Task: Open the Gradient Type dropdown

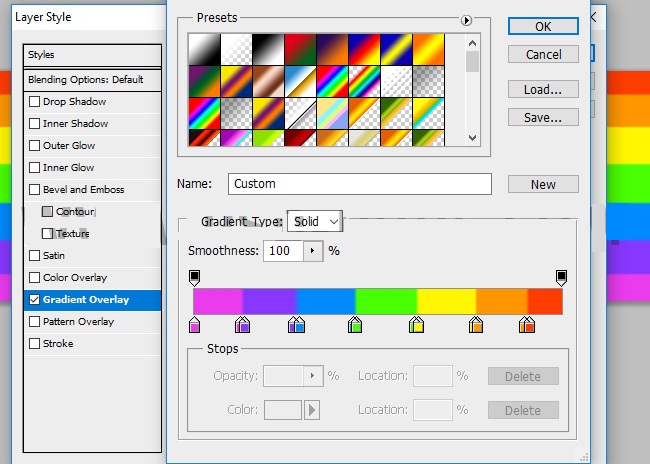Action: coord(315,221)
